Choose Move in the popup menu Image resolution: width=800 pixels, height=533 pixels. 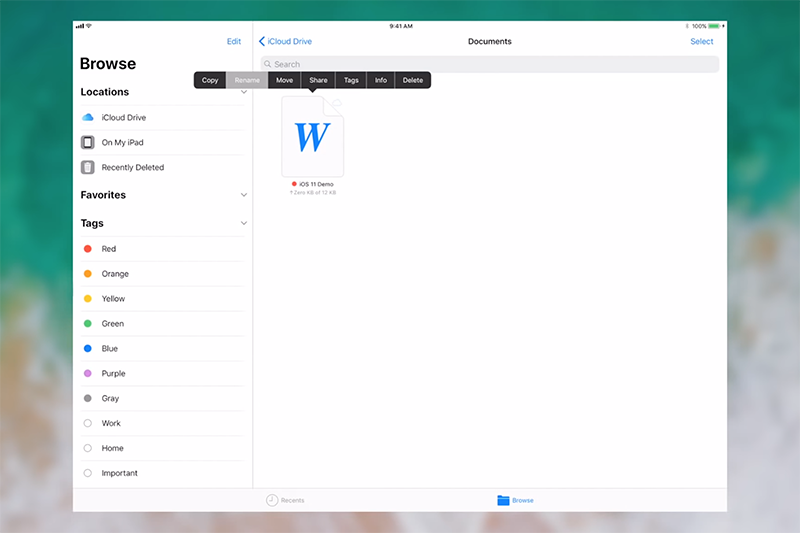pos(284,80)
